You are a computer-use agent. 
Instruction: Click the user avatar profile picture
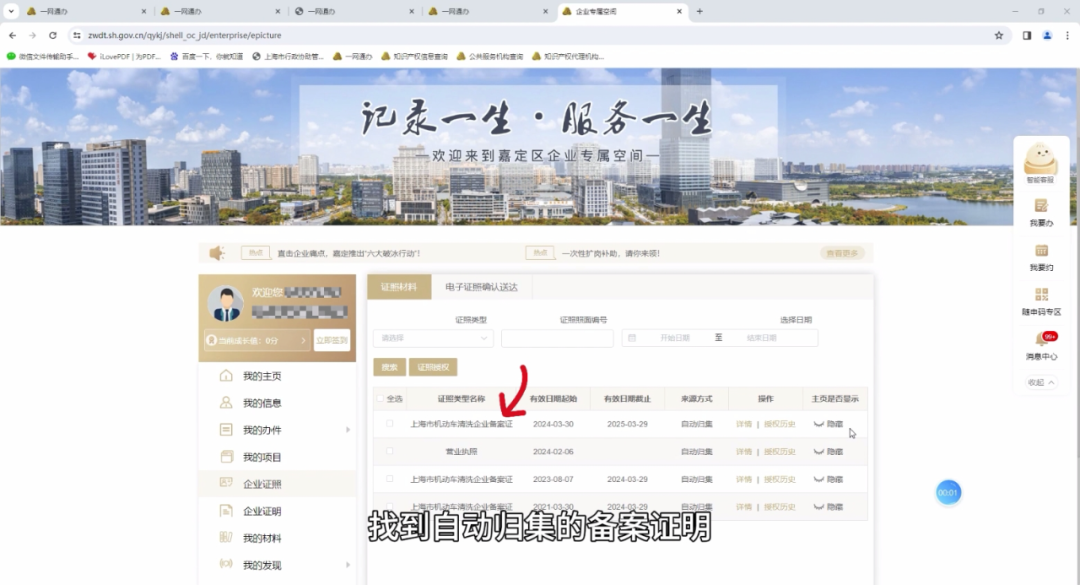point(227,304)
